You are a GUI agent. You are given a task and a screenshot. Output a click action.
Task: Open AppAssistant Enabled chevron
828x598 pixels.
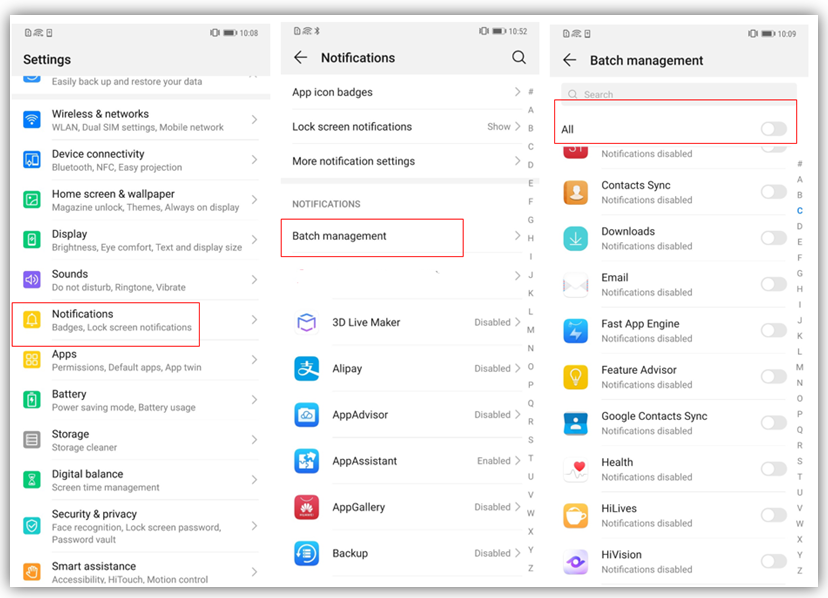coord(517,461)
